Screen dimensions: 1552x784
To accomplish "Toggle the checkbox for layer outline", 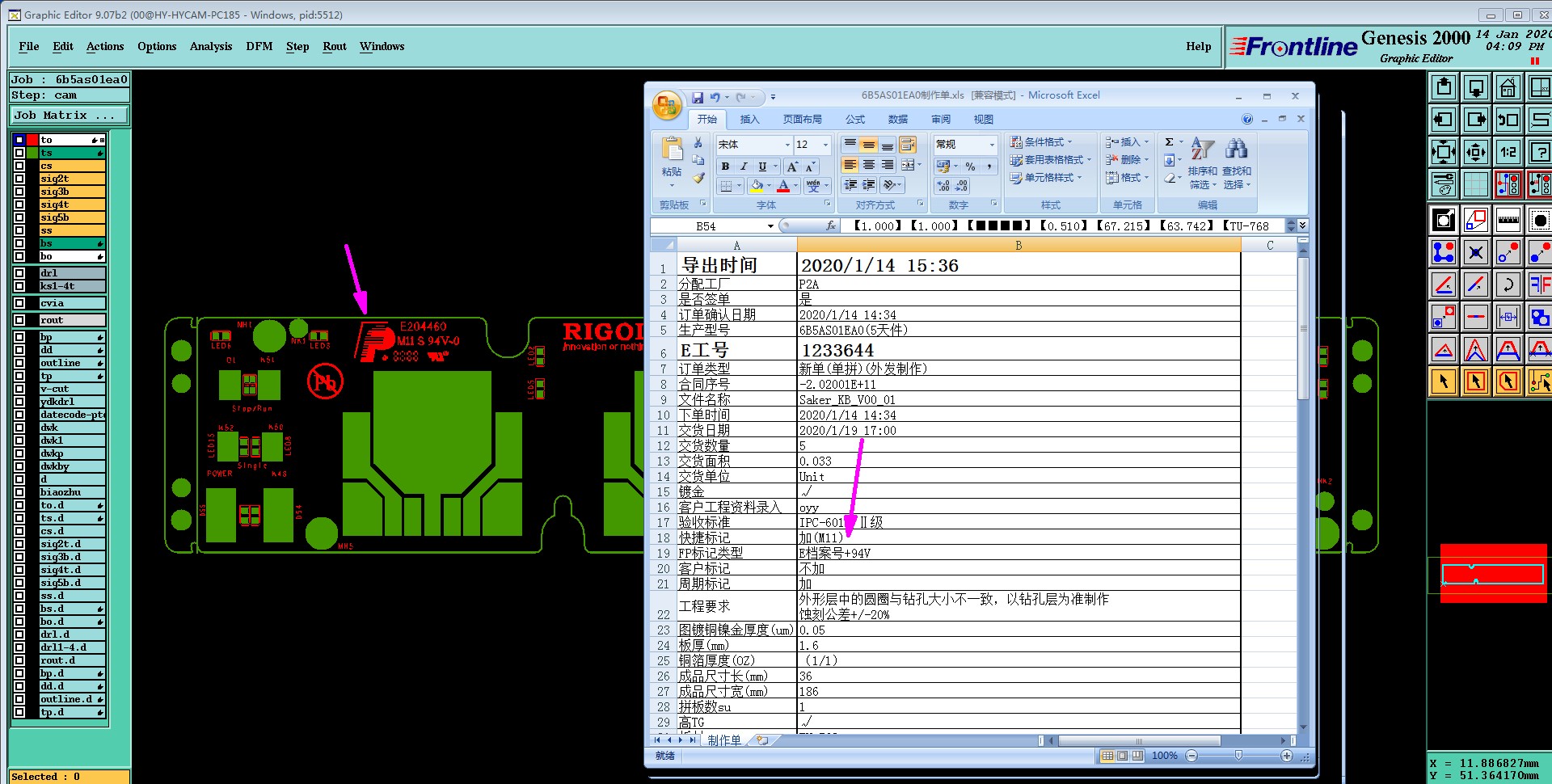I will coord(19,363).
